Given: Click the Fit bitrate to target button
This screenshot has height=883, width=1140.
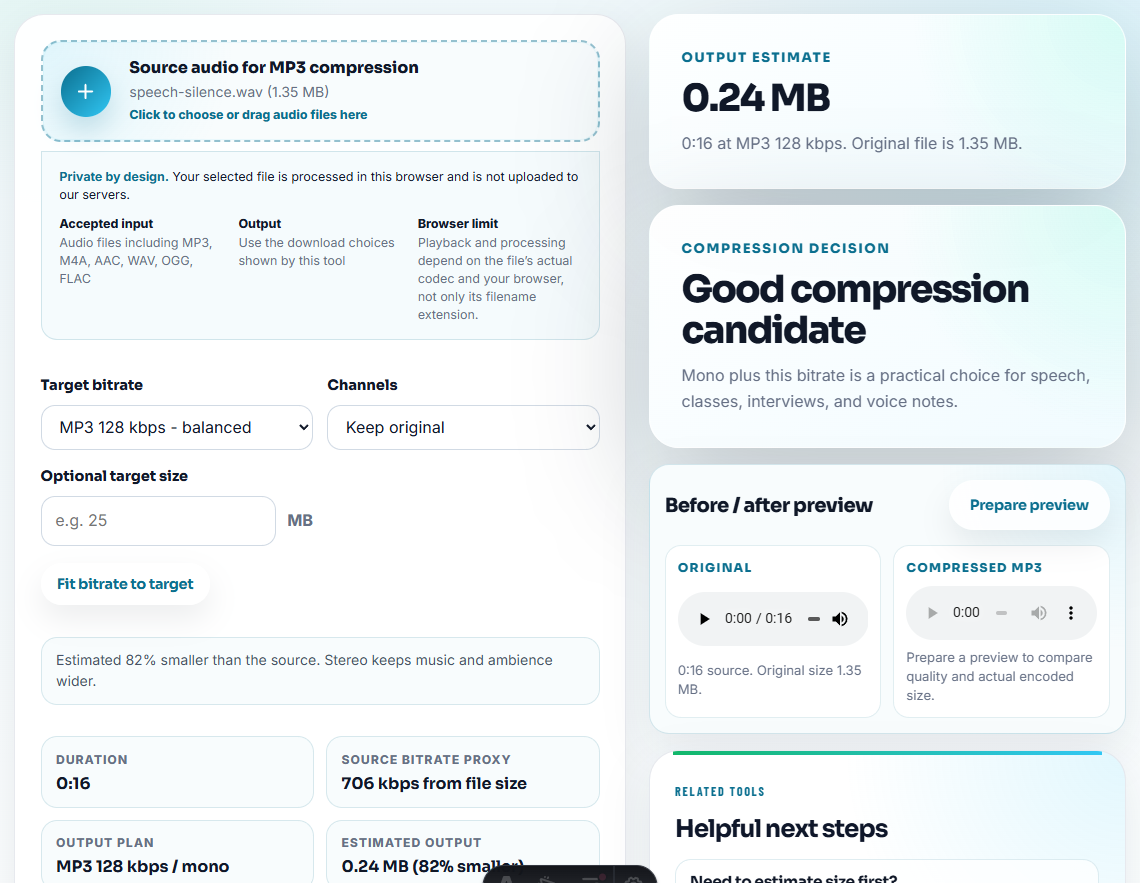Looking at the screenshot, I should pos(125,584).
